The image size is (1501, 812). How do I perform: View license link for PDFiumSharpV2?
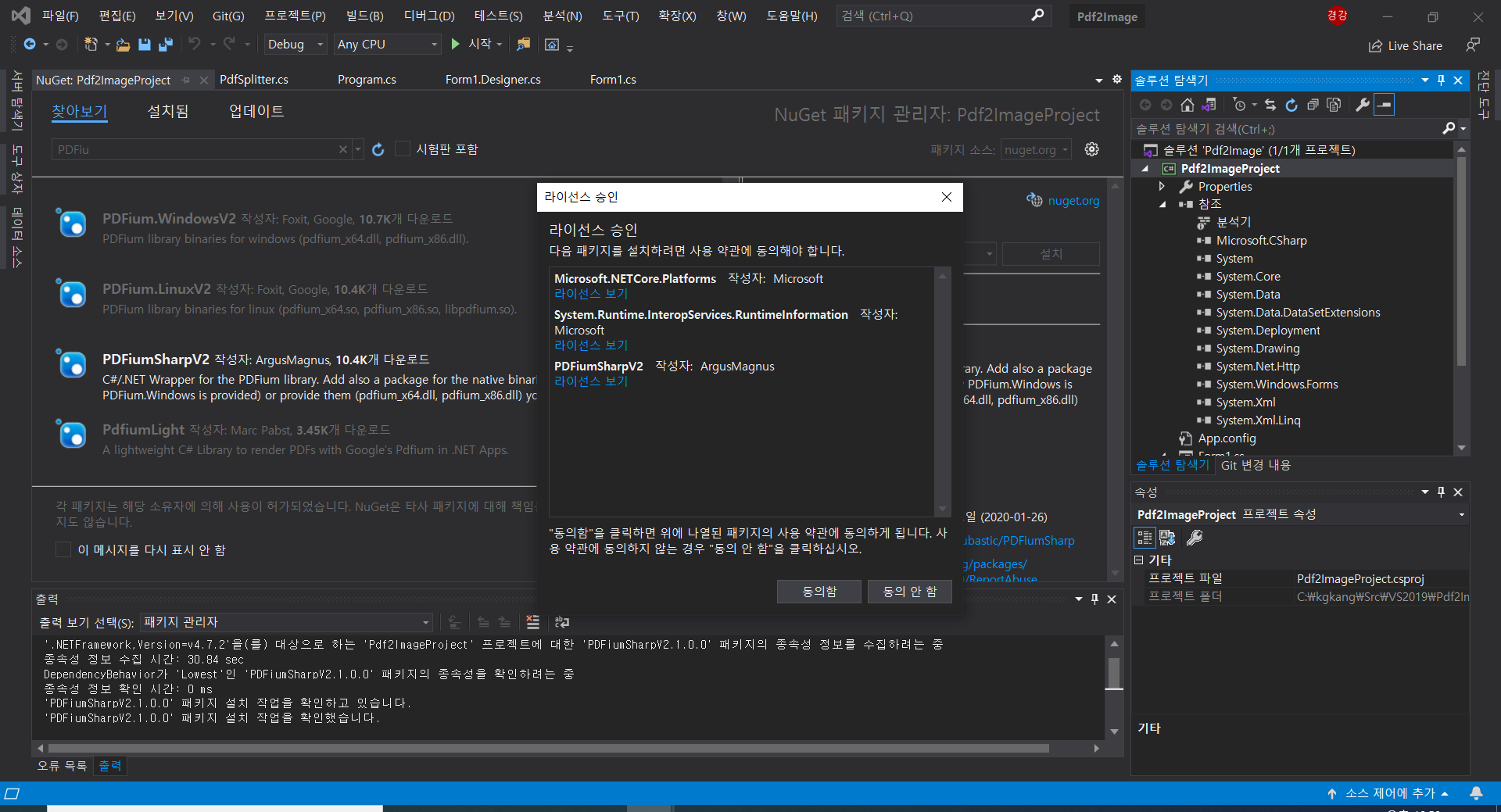[x=591, y=381]
